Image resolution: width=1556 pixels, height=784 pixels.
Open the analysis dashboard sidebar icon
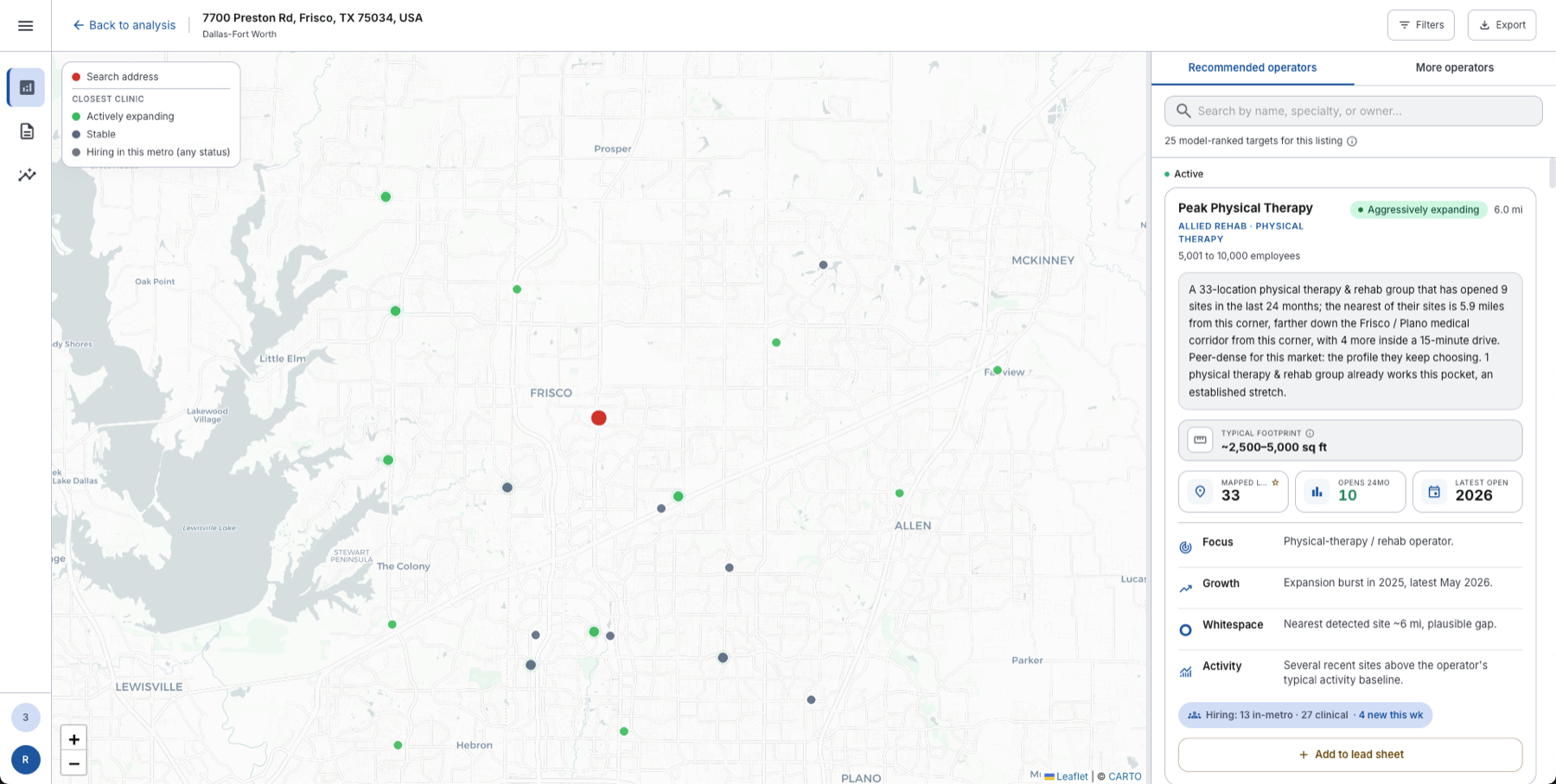(x=27, y=87)
